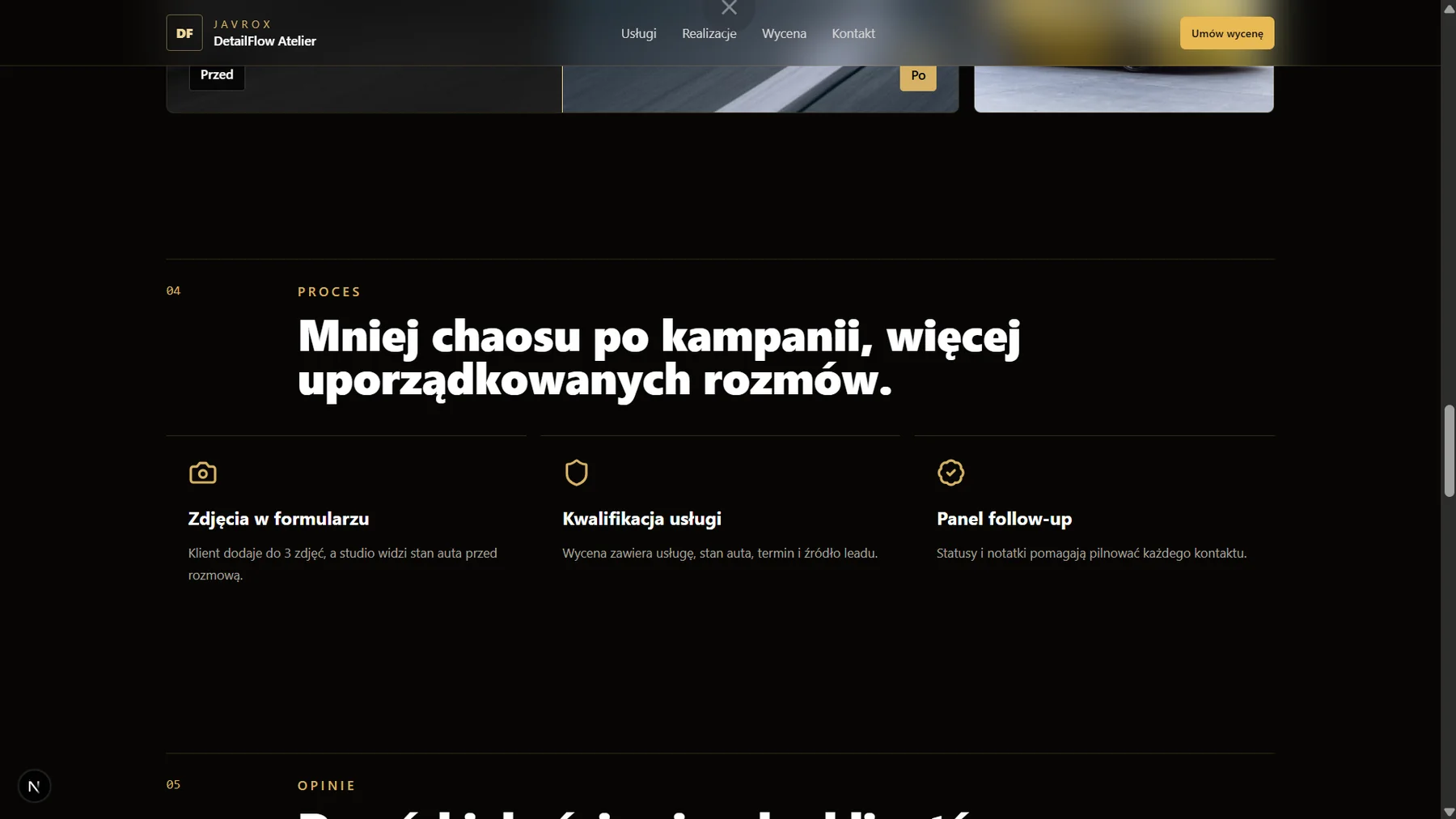Click the Kwalifikacja usługi heading
Screen dimensions: 1456x819
tap(641, 519)
